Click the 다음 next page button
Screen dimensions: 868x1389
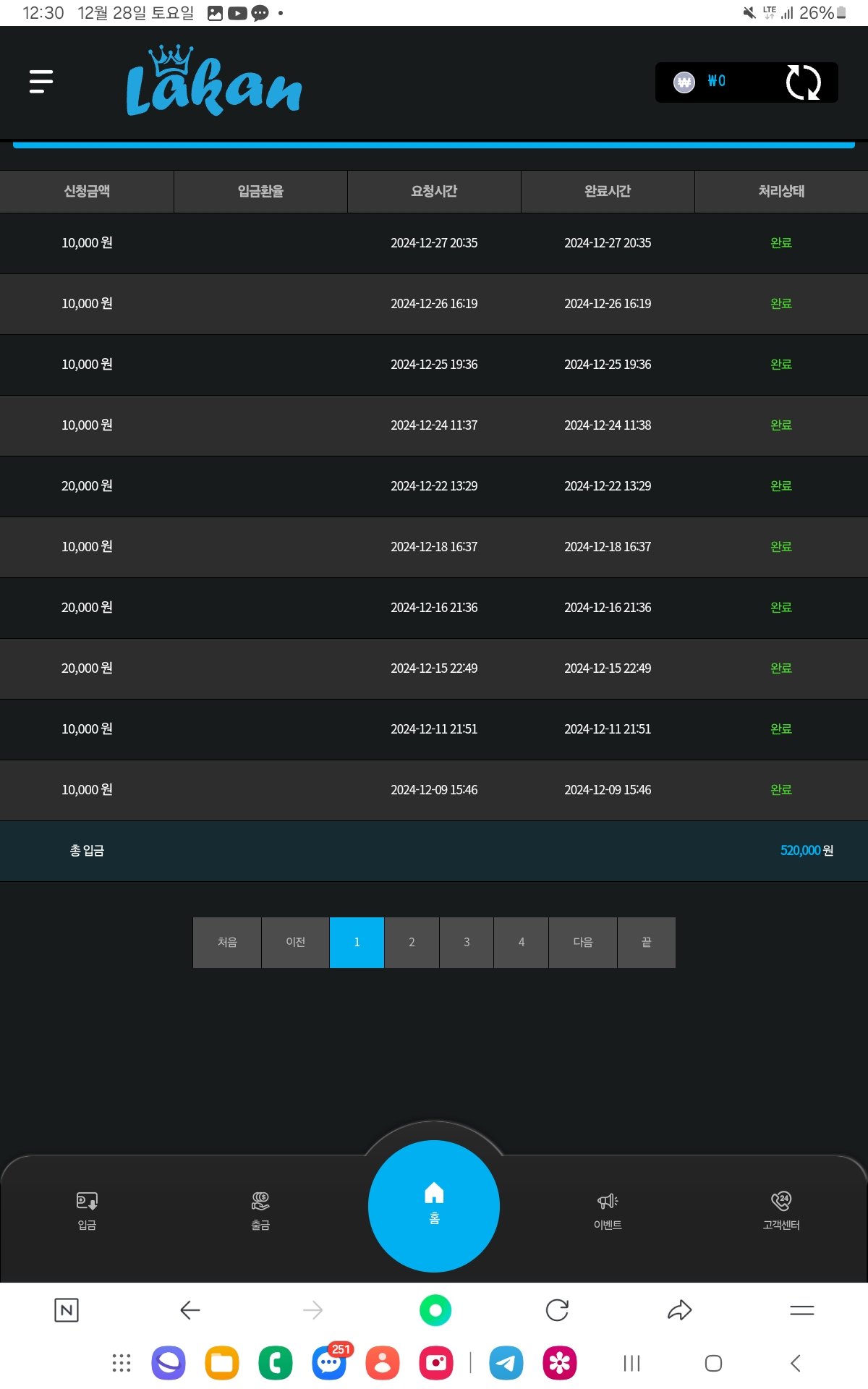pyautogui.click(x=583, y=942)
